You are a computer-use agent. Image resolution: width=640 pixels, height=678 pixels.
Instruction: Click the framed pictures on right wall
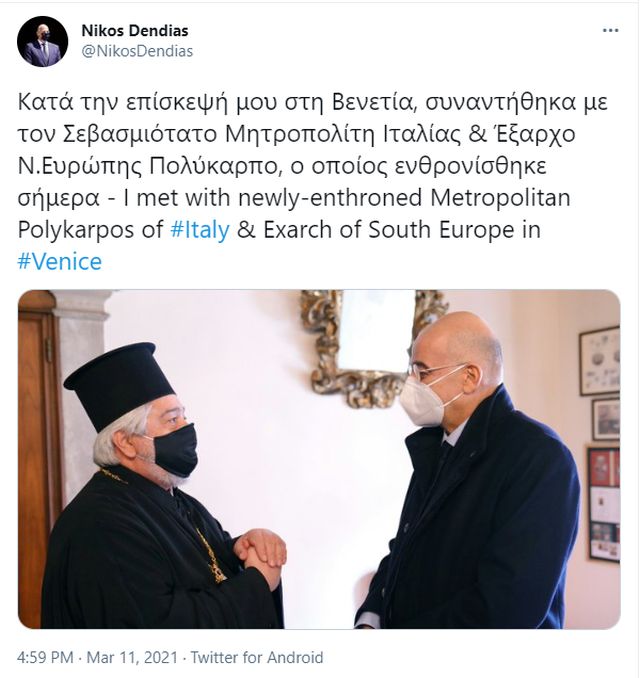tap(600, 444)
